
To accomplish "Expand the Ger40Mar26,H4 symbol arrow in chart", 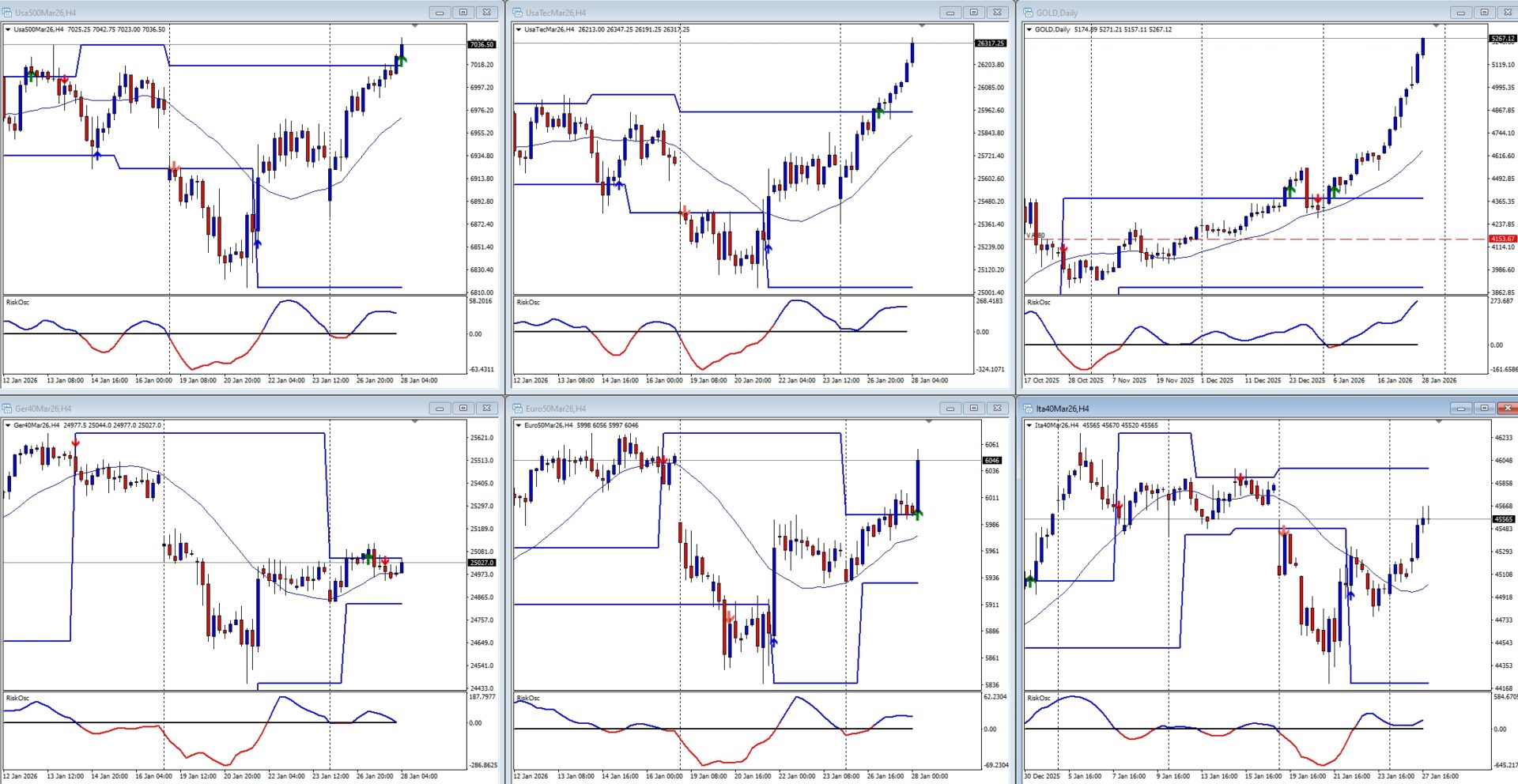I will click(8, 426).
